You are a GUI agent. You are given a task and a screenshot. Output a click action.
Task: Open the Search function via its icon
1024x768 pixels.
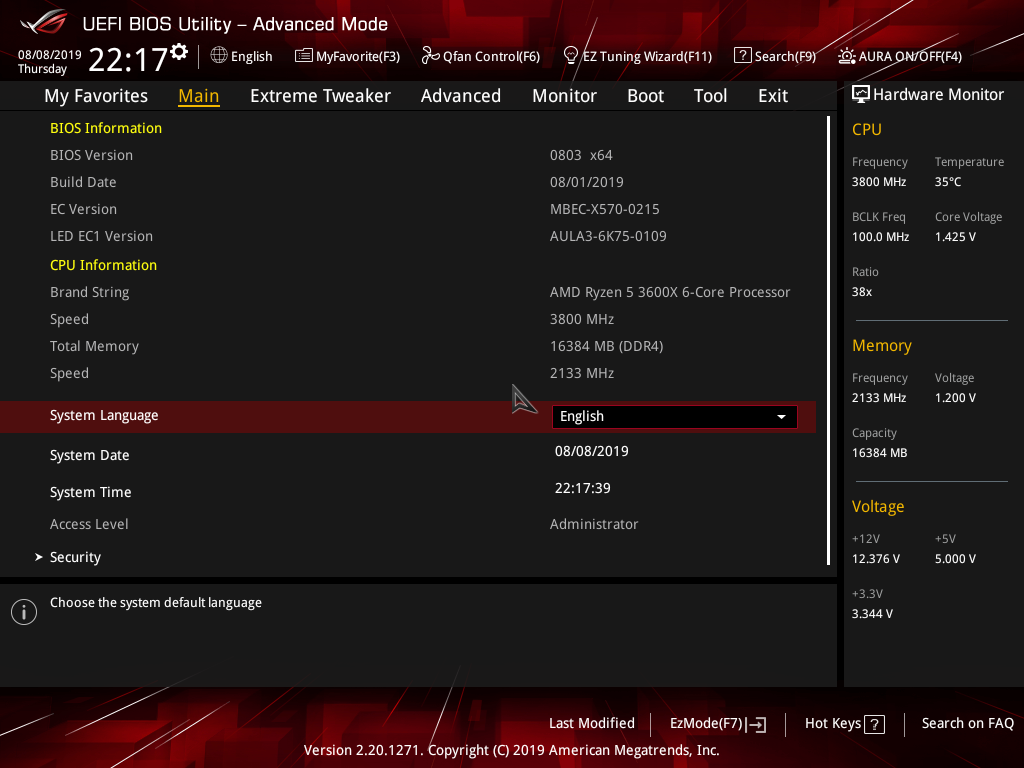742,56
